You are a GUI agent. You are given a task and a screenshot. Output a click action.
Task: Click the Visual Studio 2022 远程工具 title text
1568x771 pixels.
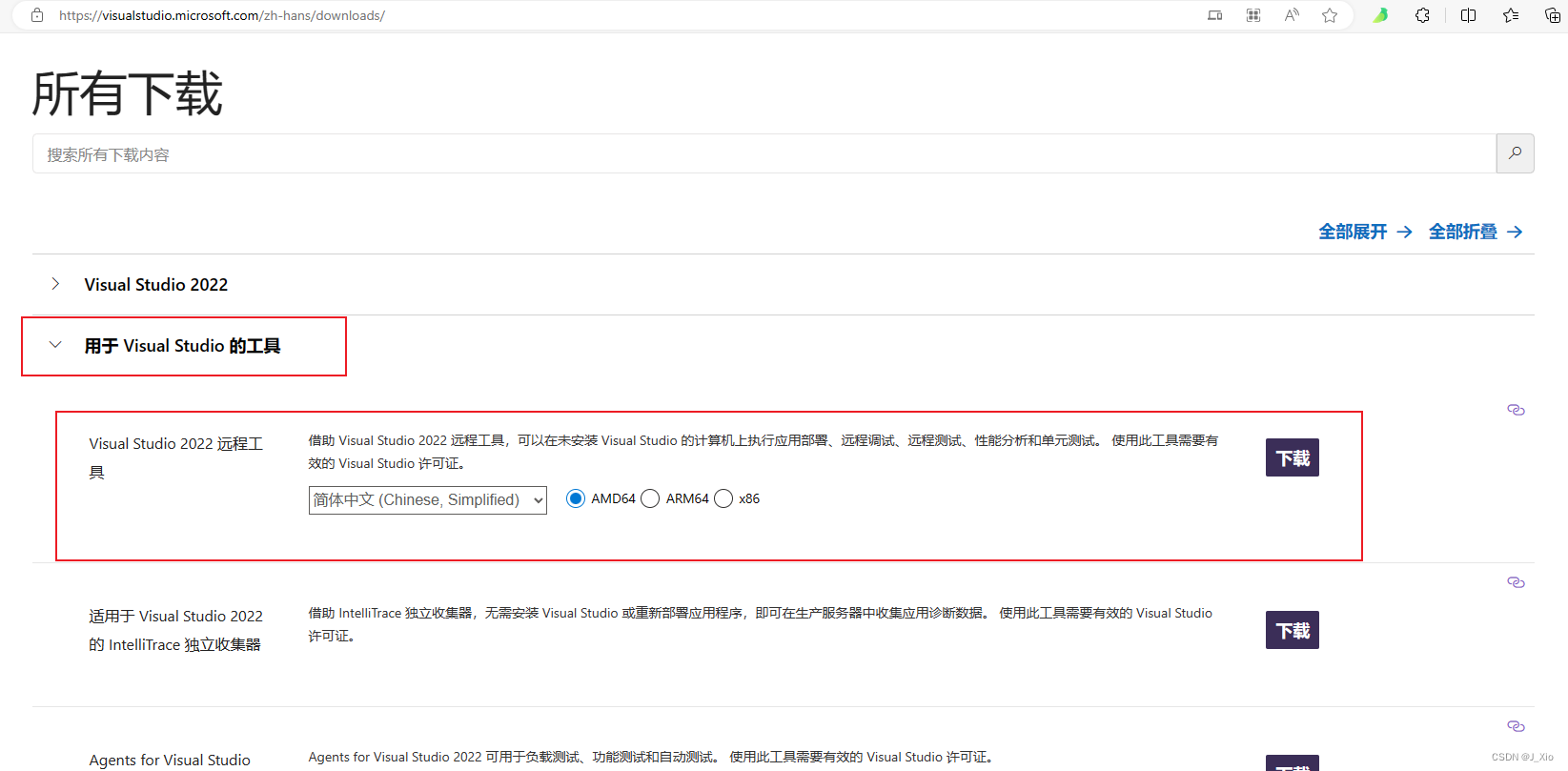point(176,457)
